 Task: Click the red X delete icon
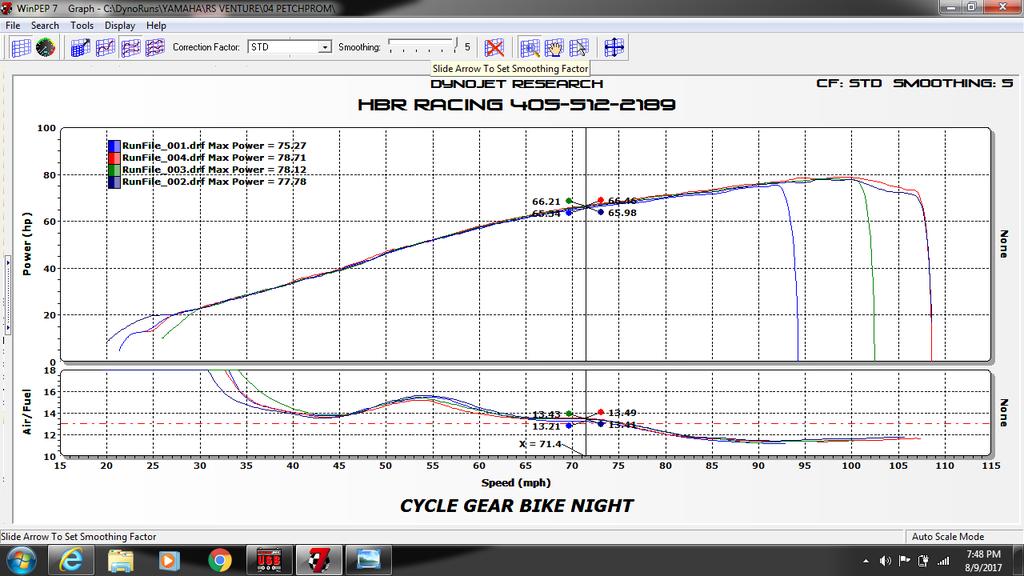pos(493,47)
